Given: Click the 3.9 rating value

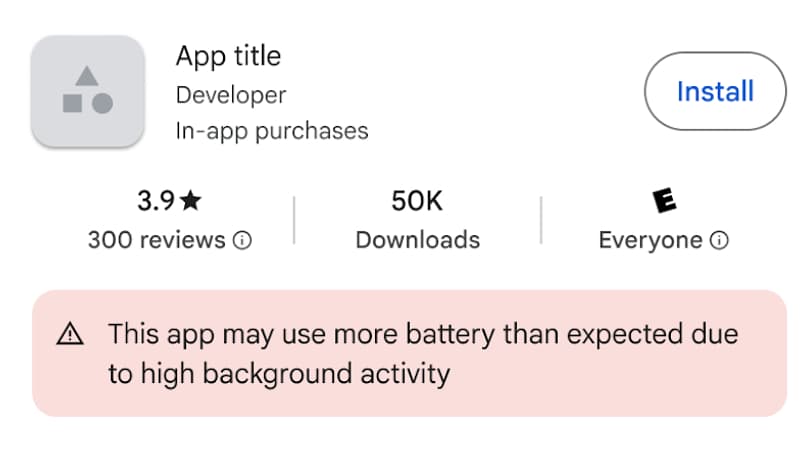Looking at the screenshot, I should pyautogui.click(x=157, y=201).
